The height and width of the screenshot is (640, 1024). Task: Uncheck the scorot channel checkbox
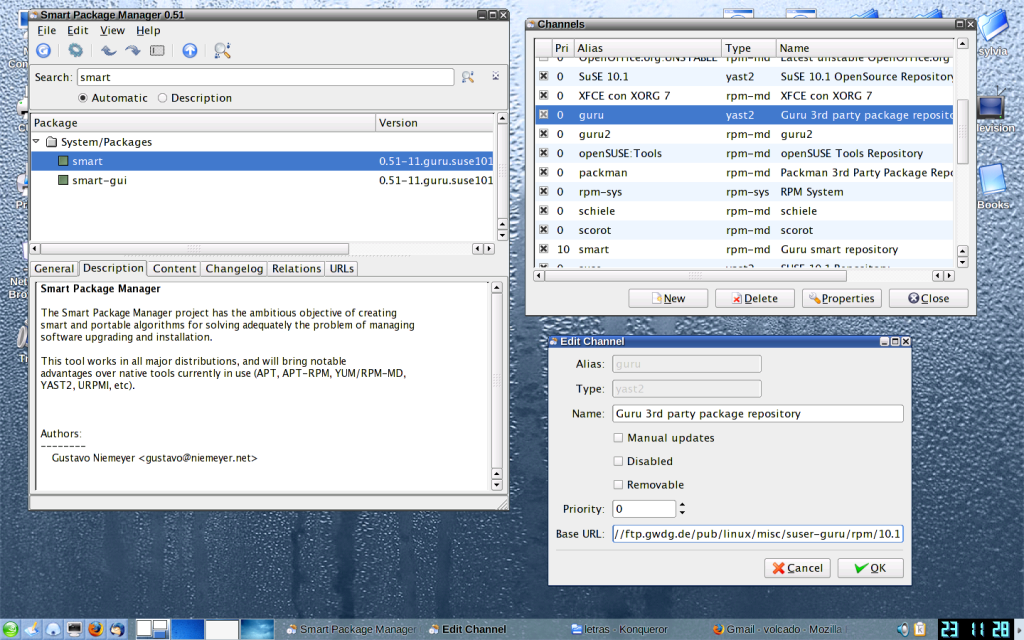(x=543, y=230)
